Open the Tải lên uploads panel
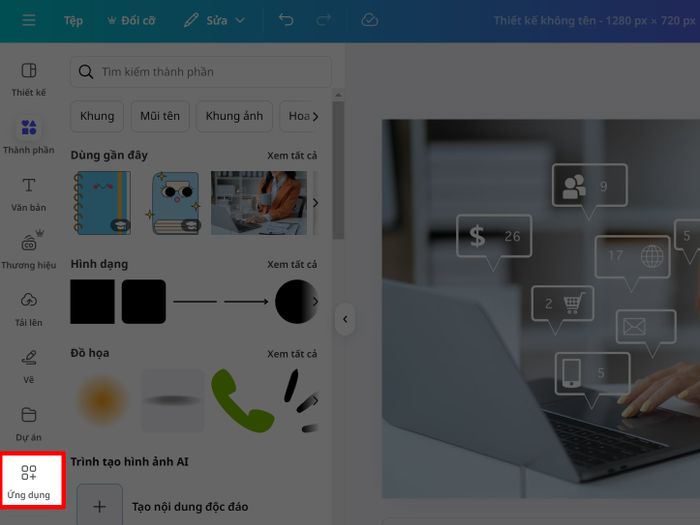Viewport: 700px width, 525px height. click(x=29, y=309)
